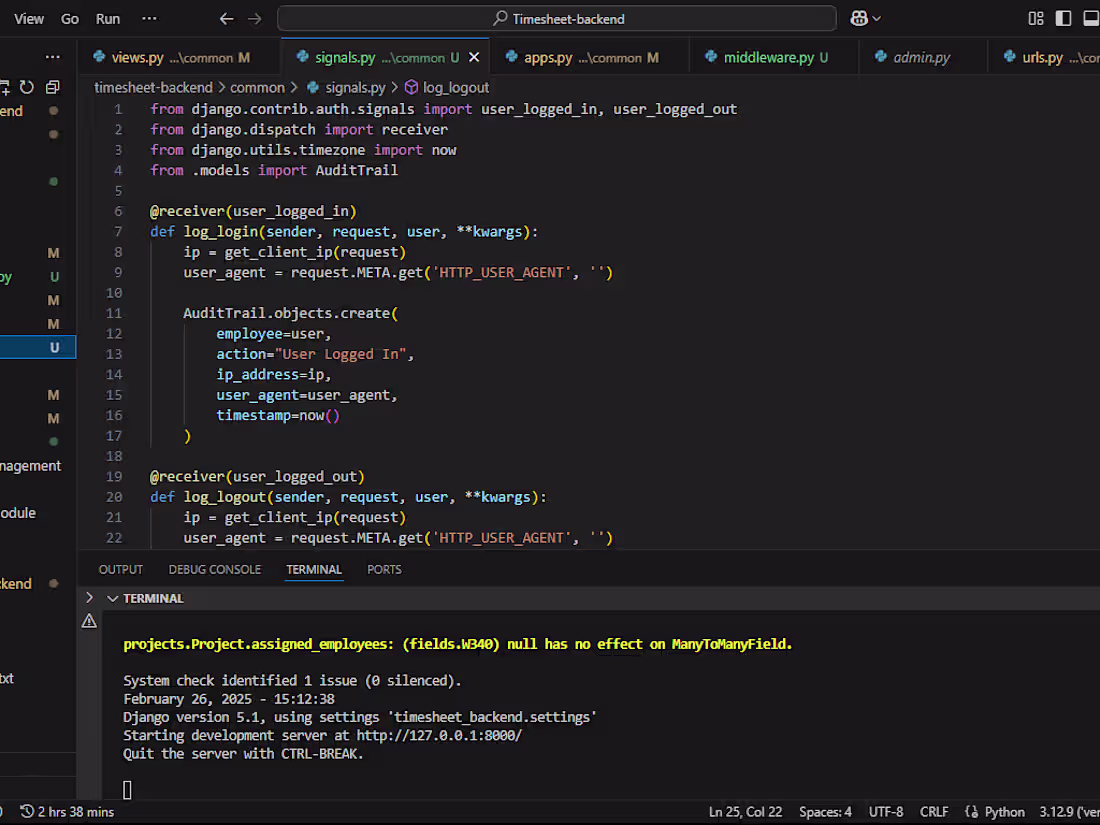Toggle the bottom Panel visibility

pos(1090,17)
